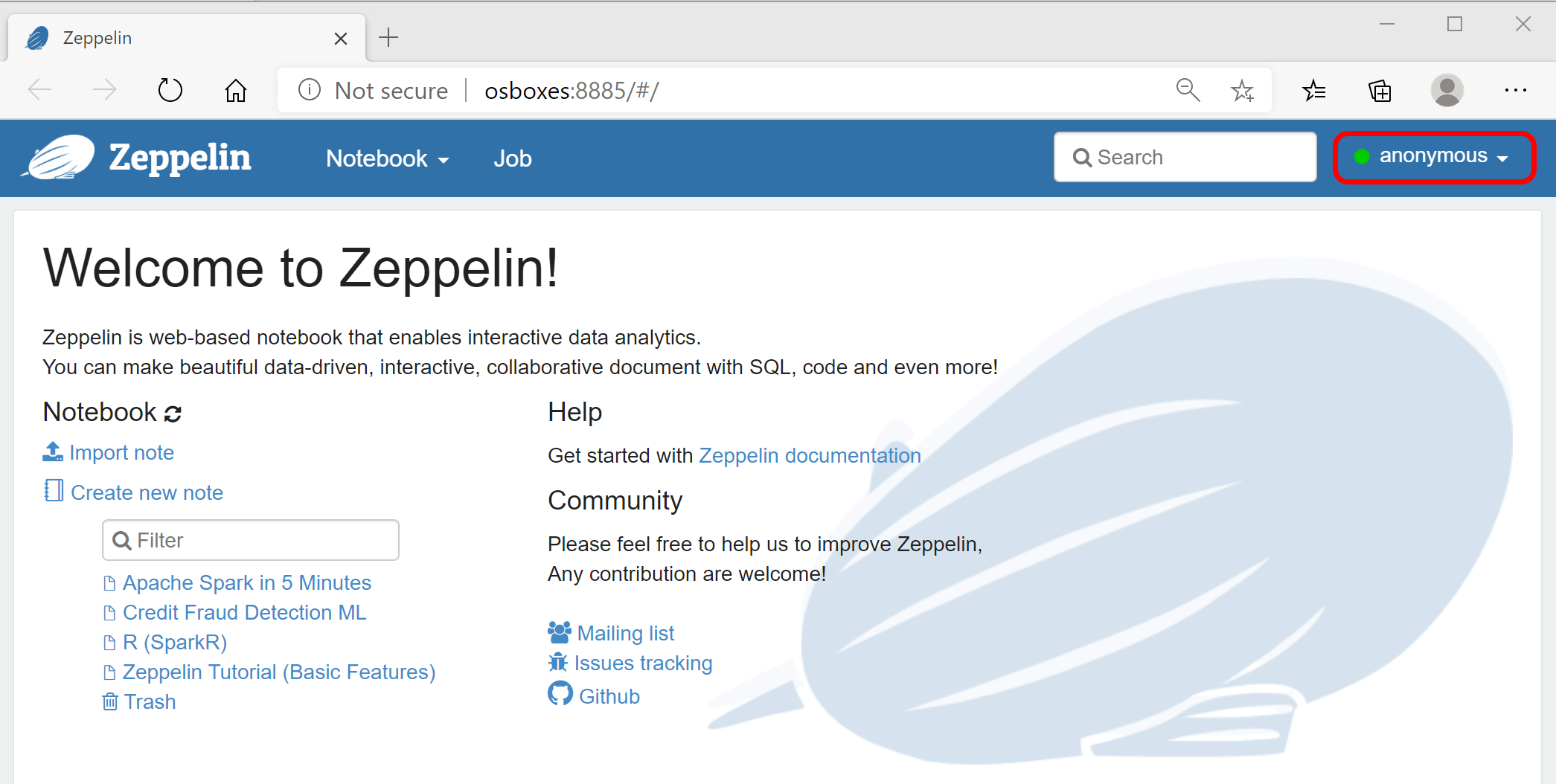The width and height of the screenshot is (1556, 784).
Task: Click the green online status indicator
Action: click(x=1363, y=155)
